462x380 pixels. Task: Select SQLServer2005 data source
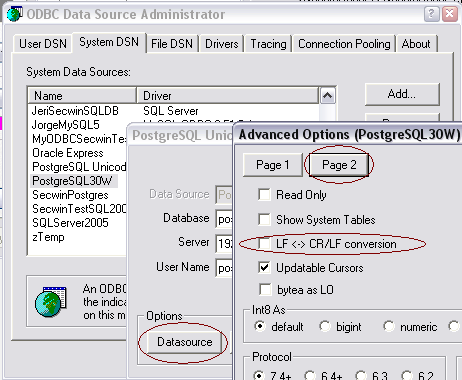(70, 223)
